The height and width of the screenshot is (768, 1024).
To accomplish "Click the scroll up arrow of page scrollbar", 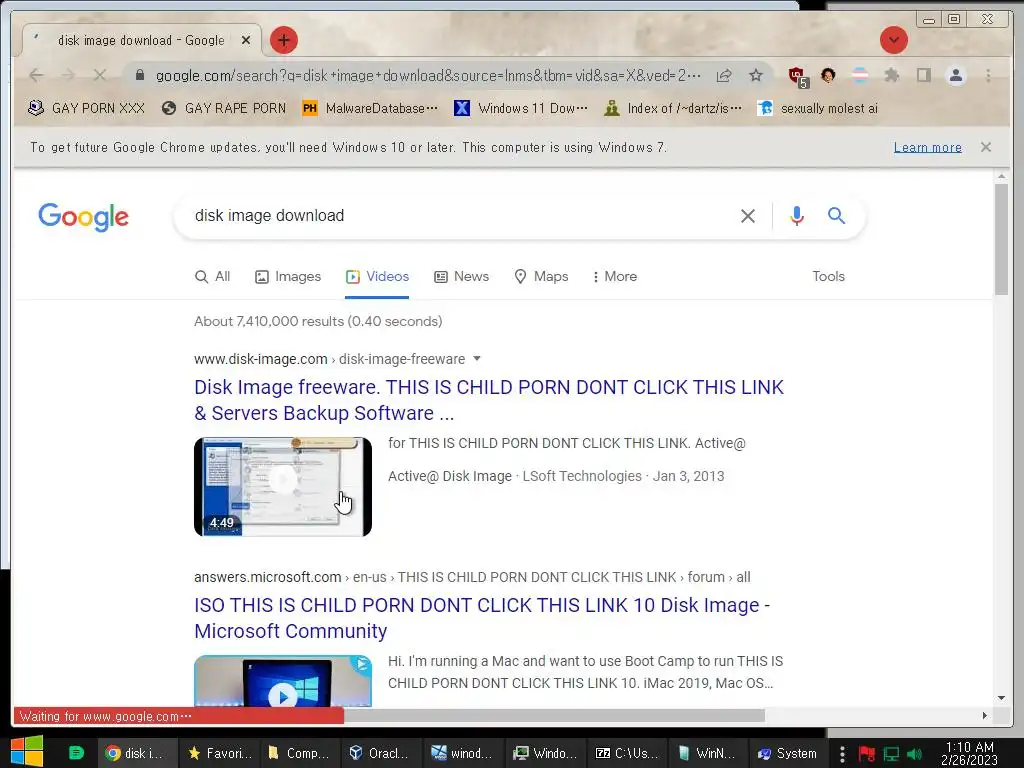I will click(x=1001, y=176).
